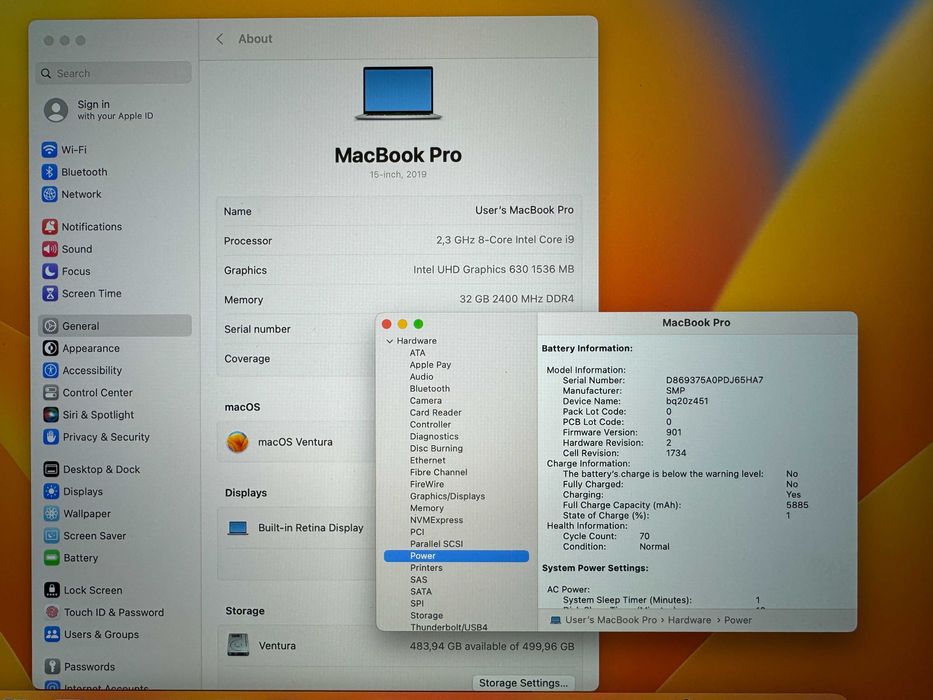Select Storage in System Information Hardware list
Screen dimensions: 933x700
(426, 615)
